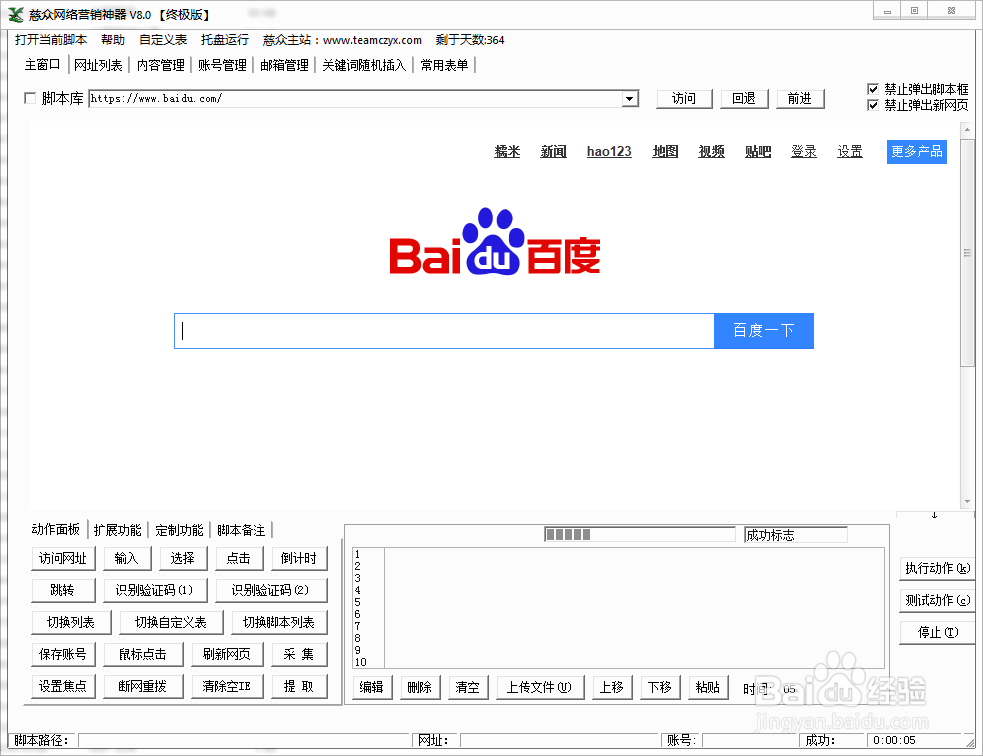Switch to the 邮箱管理 tab

284,65
